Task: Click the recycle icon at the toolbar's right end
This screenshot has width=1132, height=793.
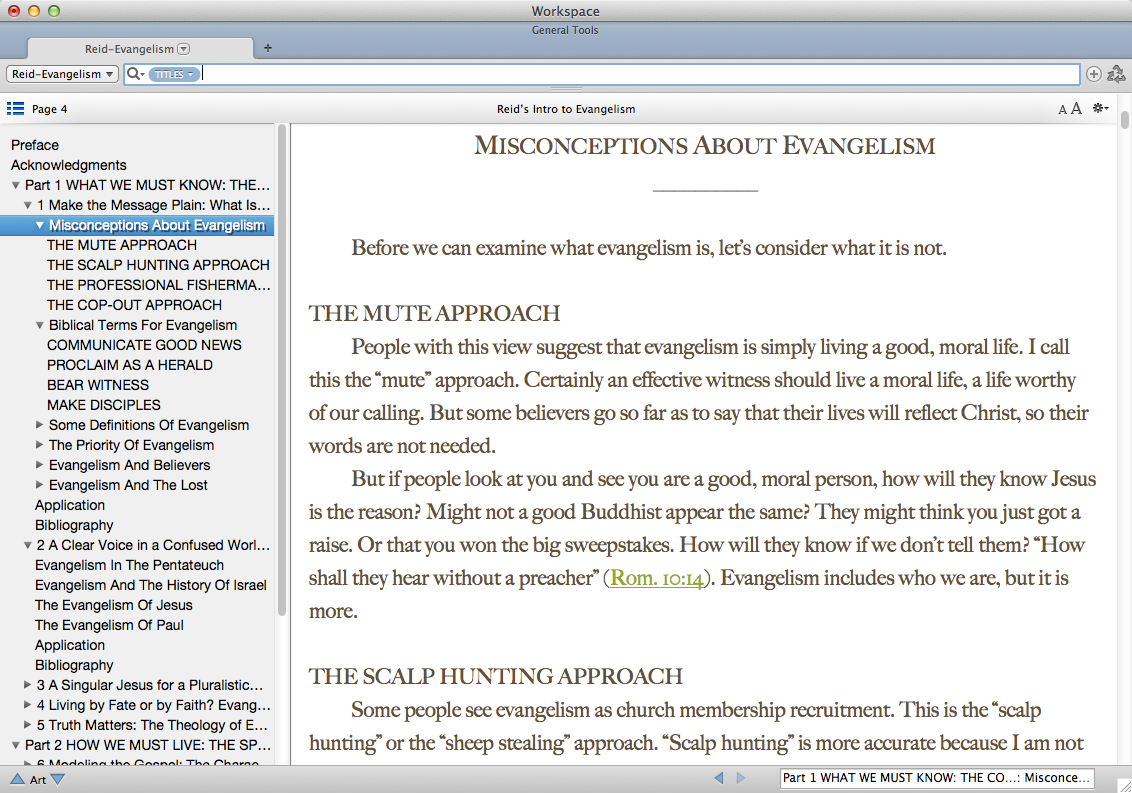Action: coord(1116,74)
